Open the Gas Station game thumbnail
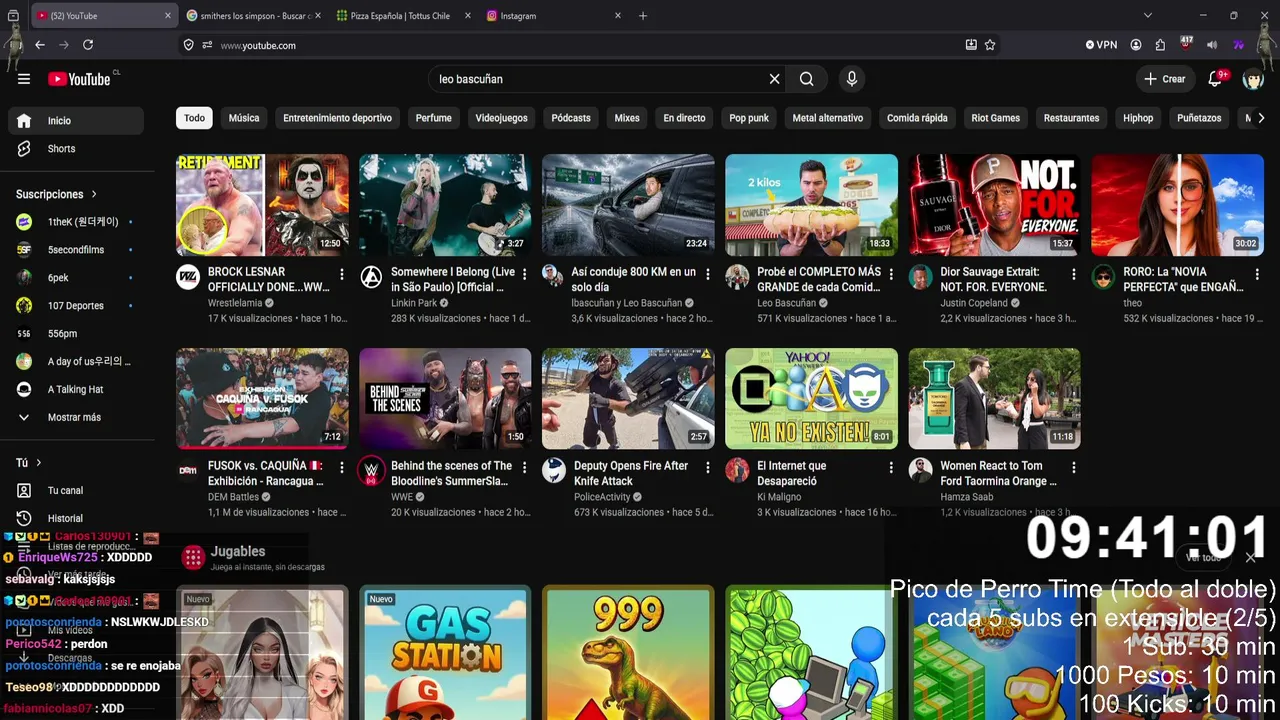The width and height of the screenshot is (1280, 720). pos(445,652)
